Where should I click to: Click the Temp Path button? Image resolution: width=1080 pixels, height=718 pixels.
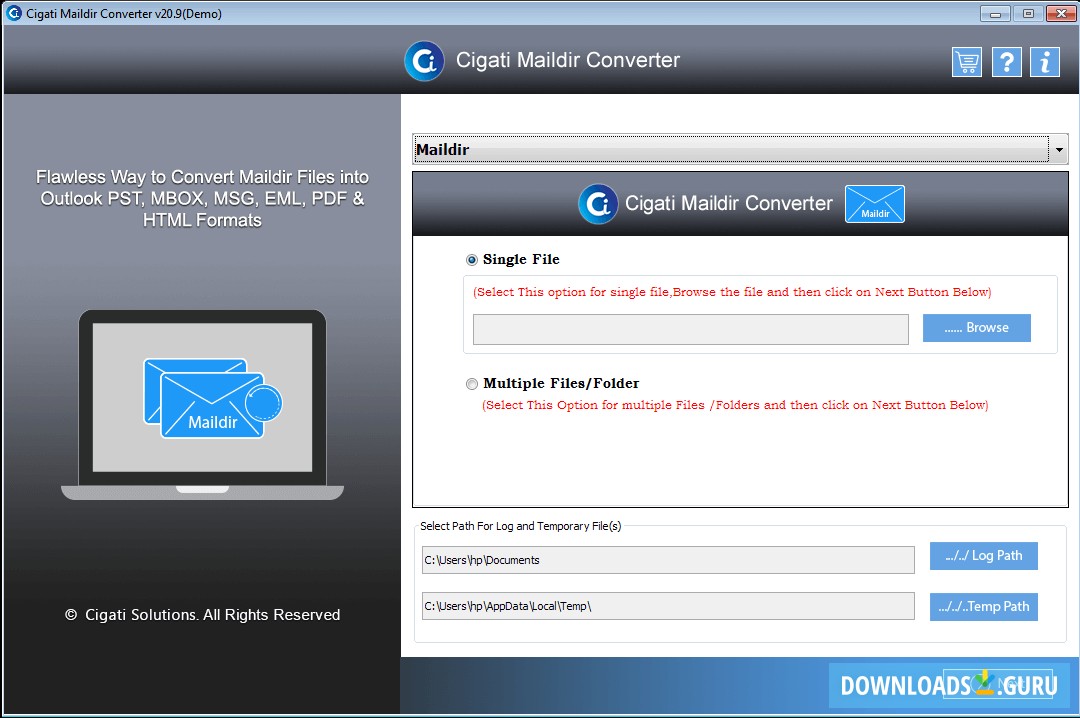(x=983, y=606)
